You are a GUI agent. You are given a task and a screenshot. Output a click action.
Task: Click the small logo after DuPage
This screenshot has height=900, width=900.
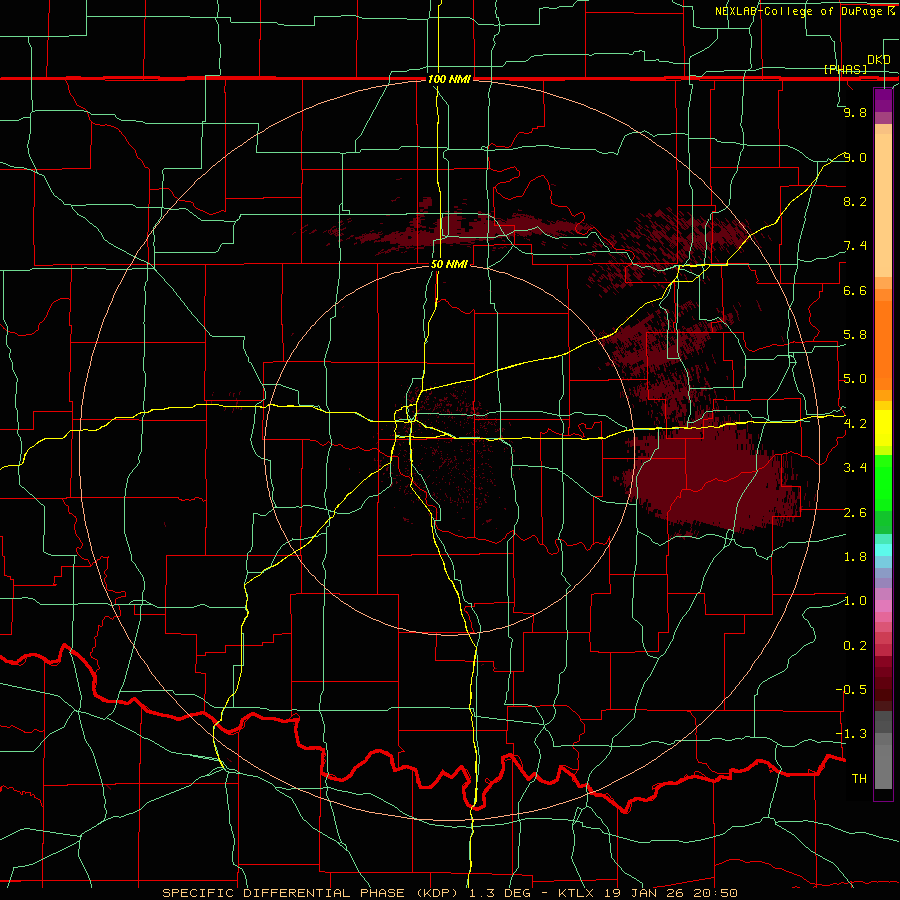(891, 10)
